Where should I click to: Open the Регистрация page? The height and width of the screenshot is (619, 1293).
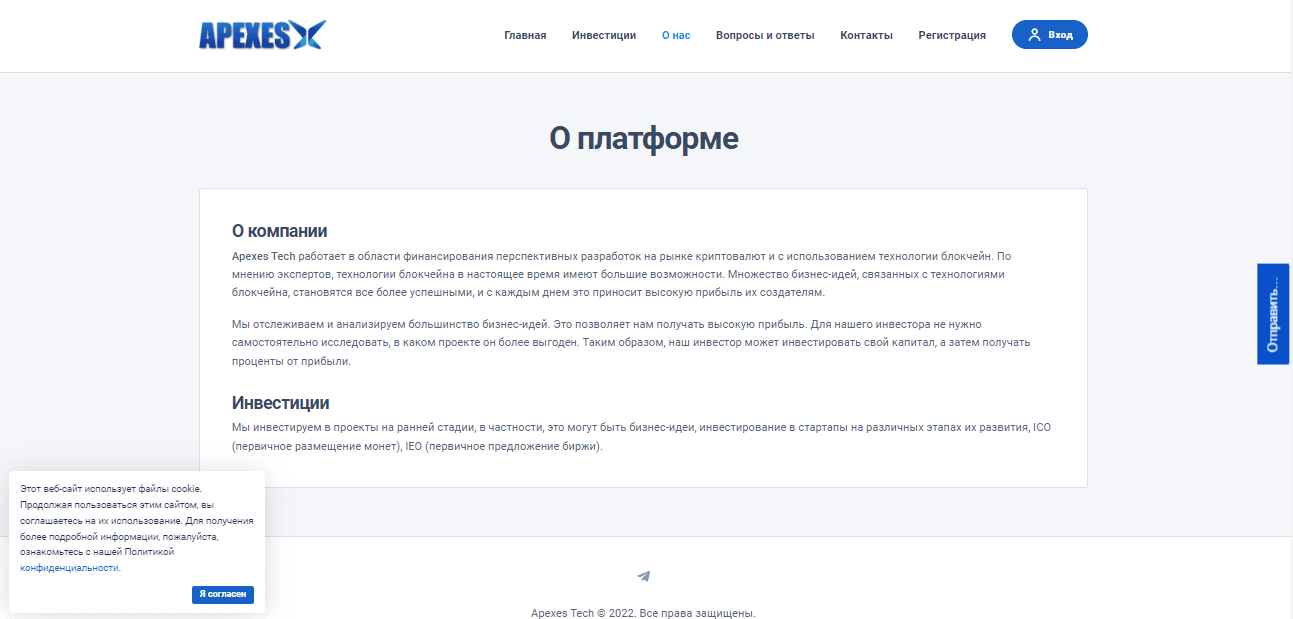click(x=951, y=34)
